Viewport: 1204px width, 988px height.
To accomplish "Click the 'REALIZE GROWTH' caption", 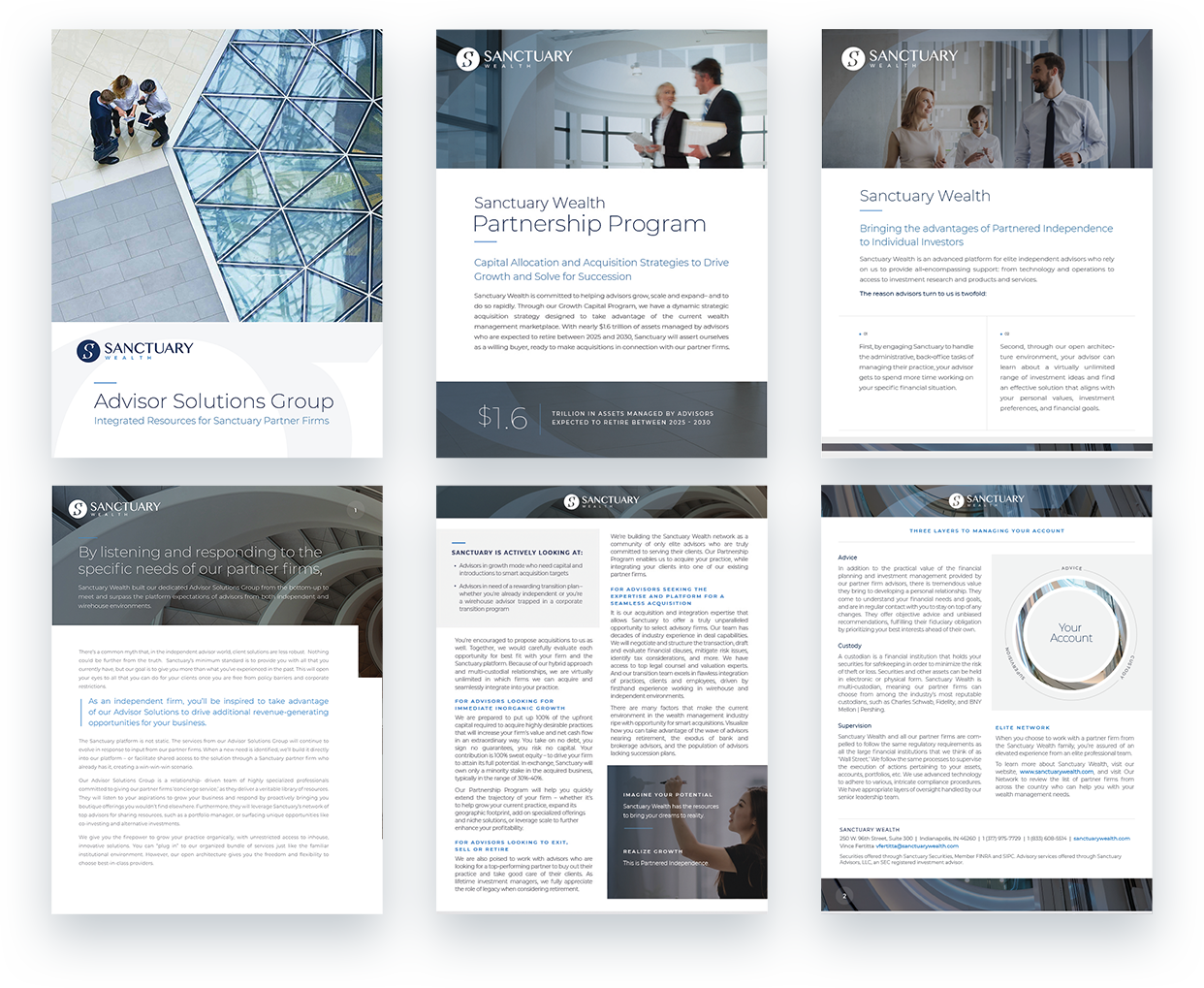I will point(652,851).
